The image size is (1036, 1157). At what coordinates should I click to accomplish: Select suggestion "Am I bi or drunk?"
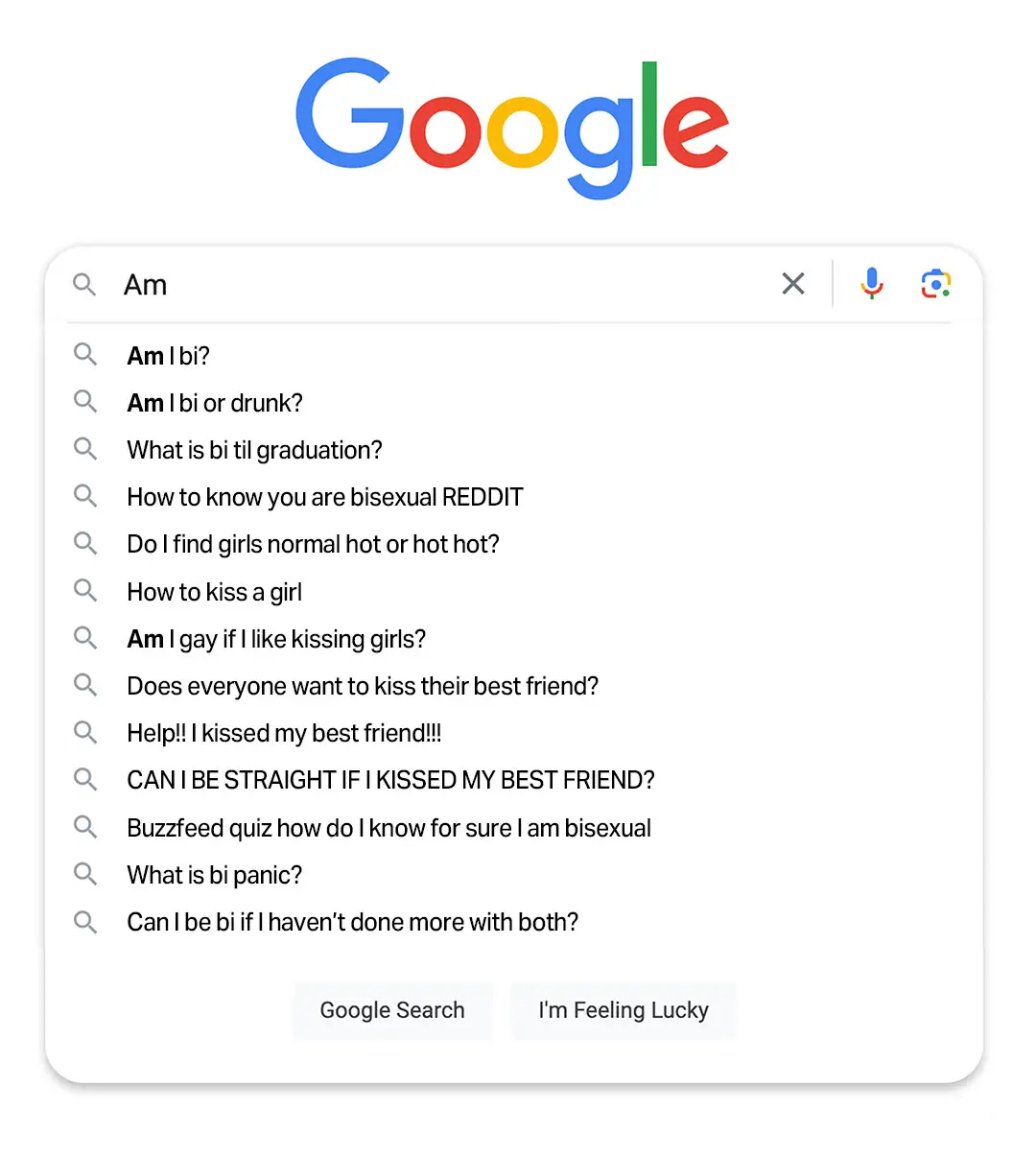tap(215, 403)
